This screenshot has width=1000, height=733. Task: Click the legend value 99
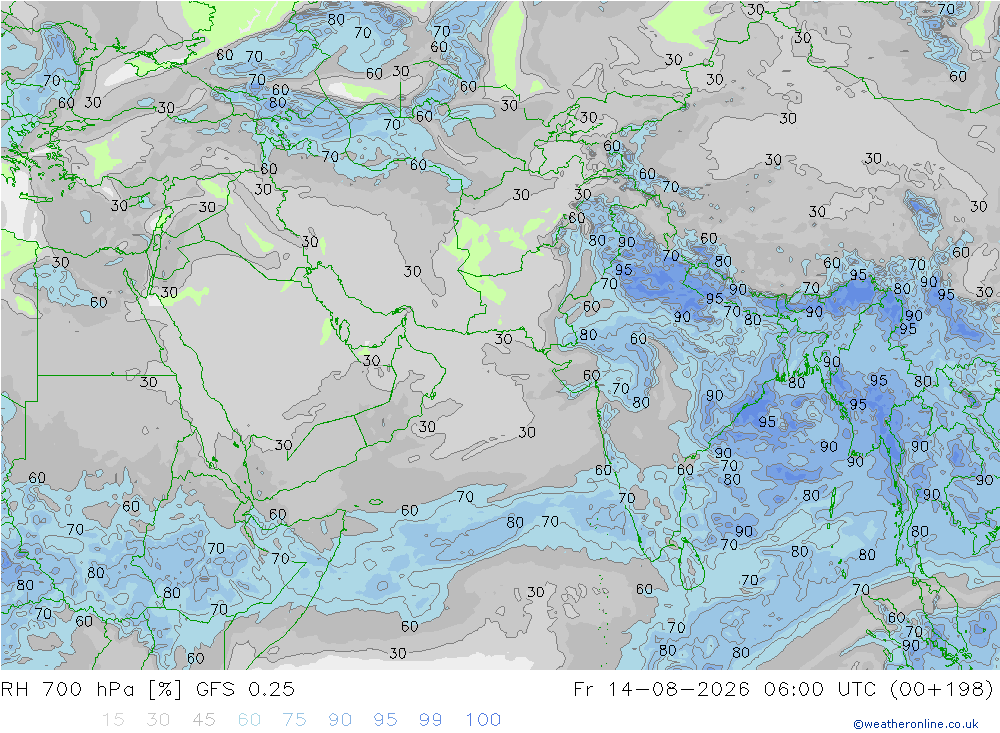coord(430,720)
